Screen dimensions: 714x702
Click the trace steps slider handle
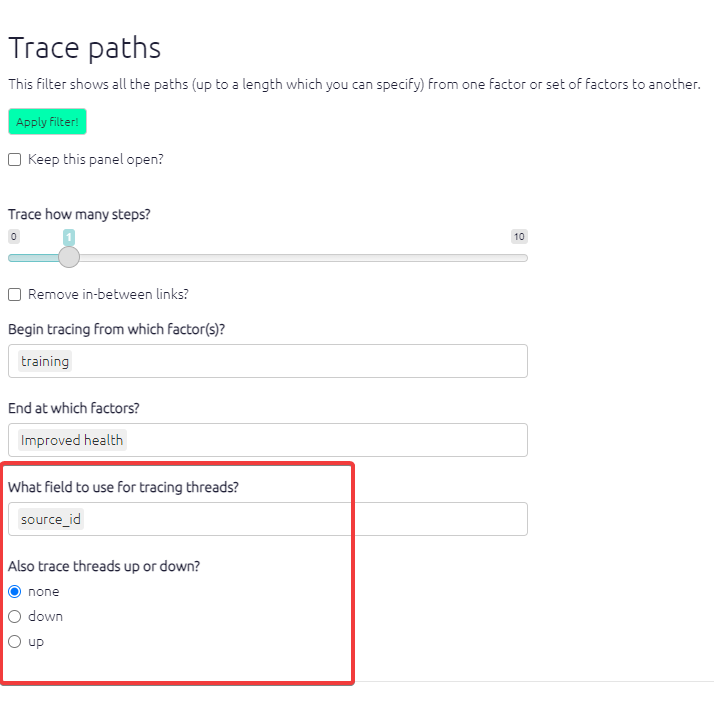click(69, 257)
